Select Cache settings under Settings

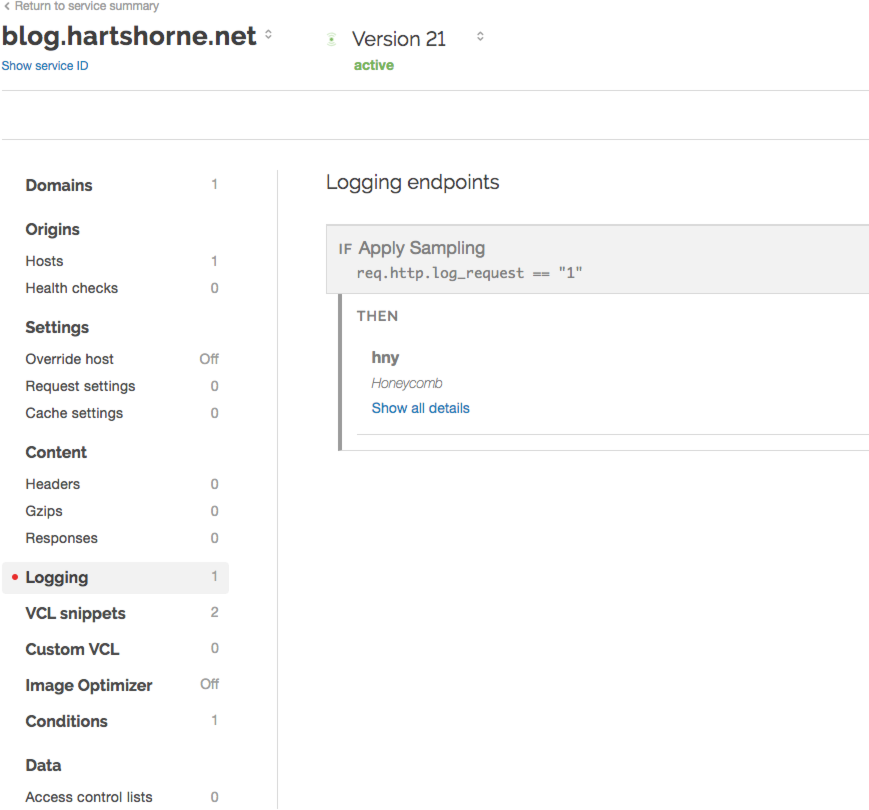point(74,413)
